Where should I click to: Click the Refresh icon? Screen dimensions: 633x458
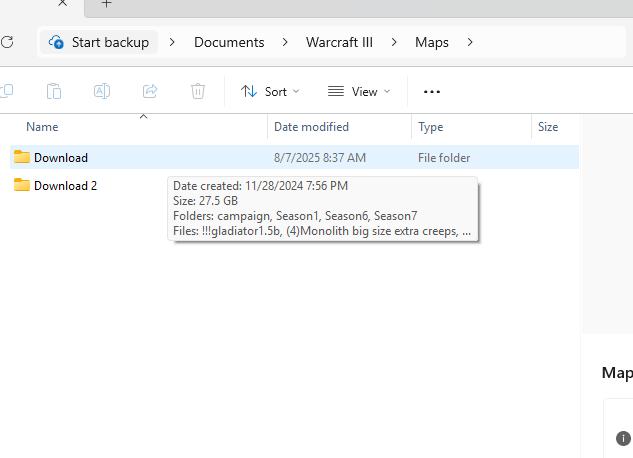7,42
